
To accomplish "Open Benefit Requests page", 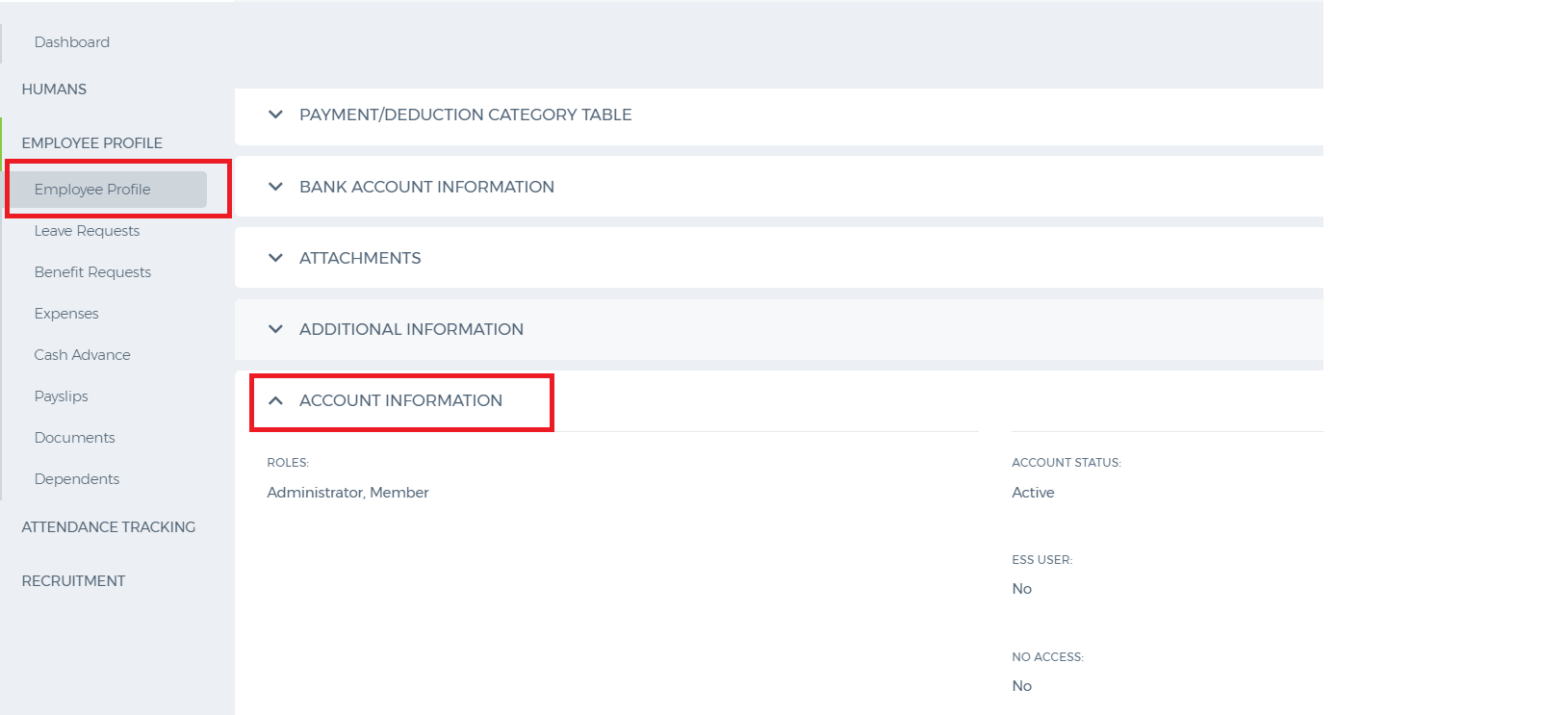I will tap(92, 272).
